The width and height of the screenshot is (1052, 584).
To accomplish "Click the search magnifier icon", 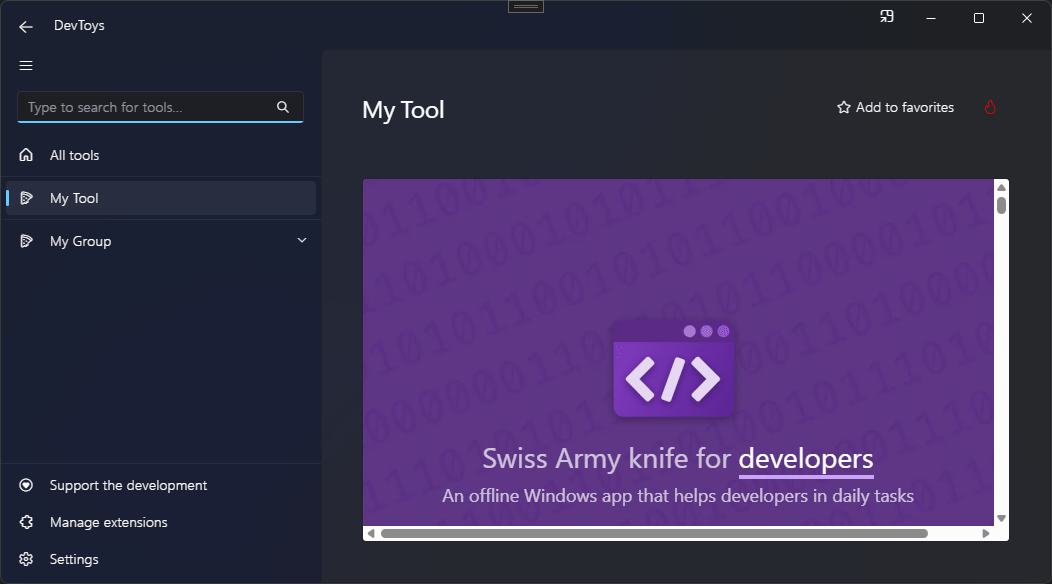I will click(283, 107).
